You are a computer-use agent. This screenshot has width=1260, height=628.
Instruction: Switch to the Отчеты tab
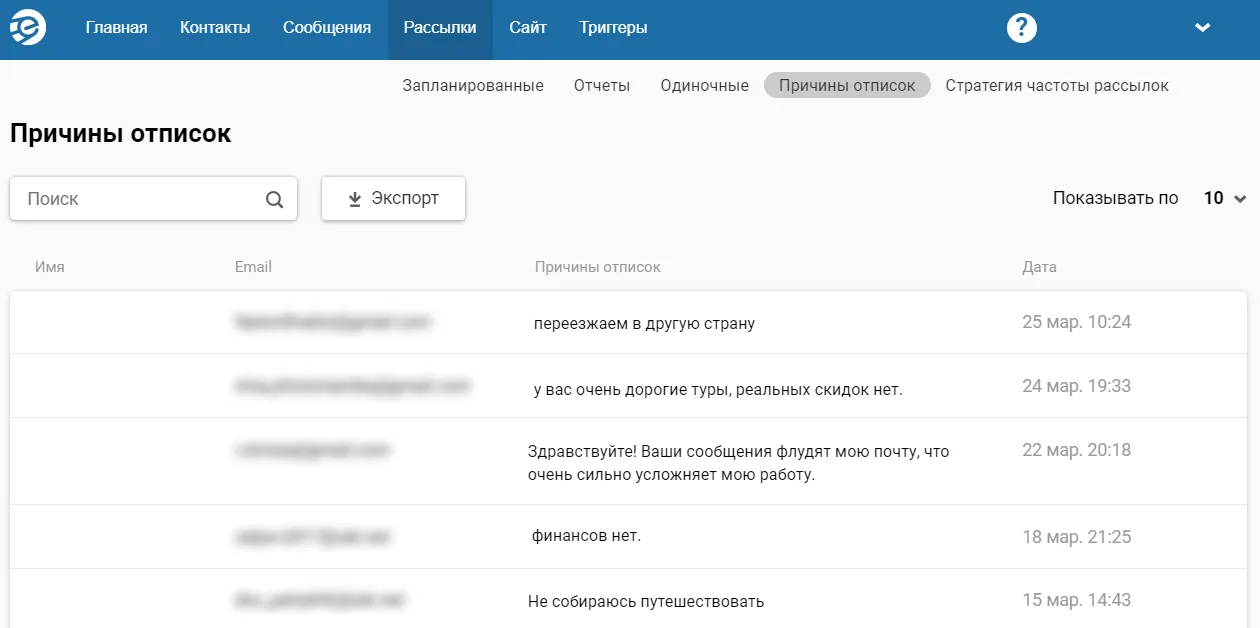(602, 85)
